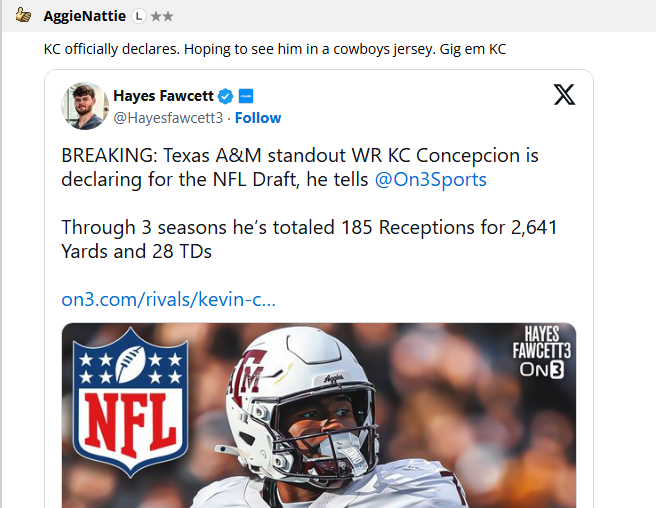Open the X logo in tweet corner

(564, 95)
